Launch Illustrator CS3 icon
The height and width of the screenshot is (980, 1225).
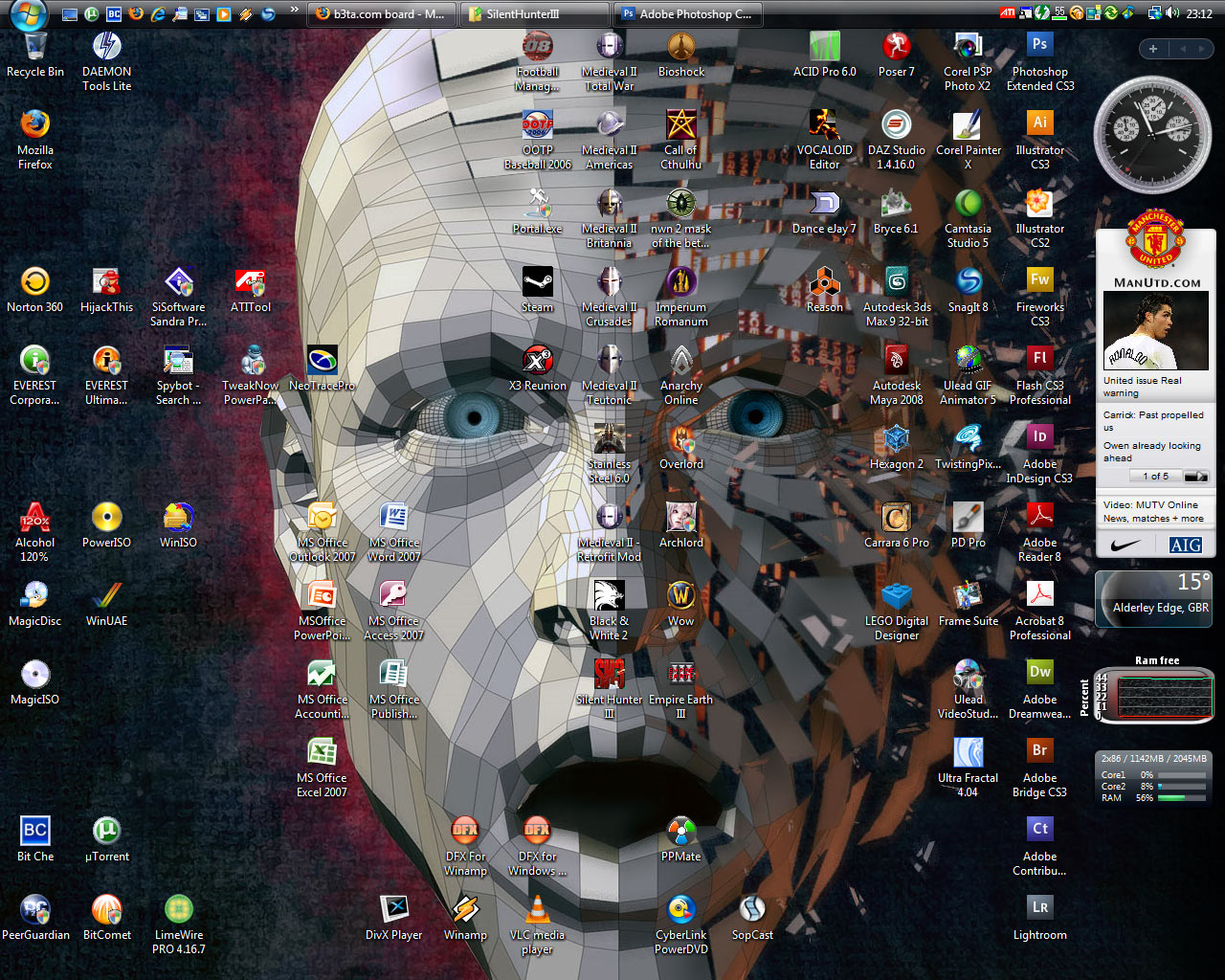click(x=1040, y=140)
